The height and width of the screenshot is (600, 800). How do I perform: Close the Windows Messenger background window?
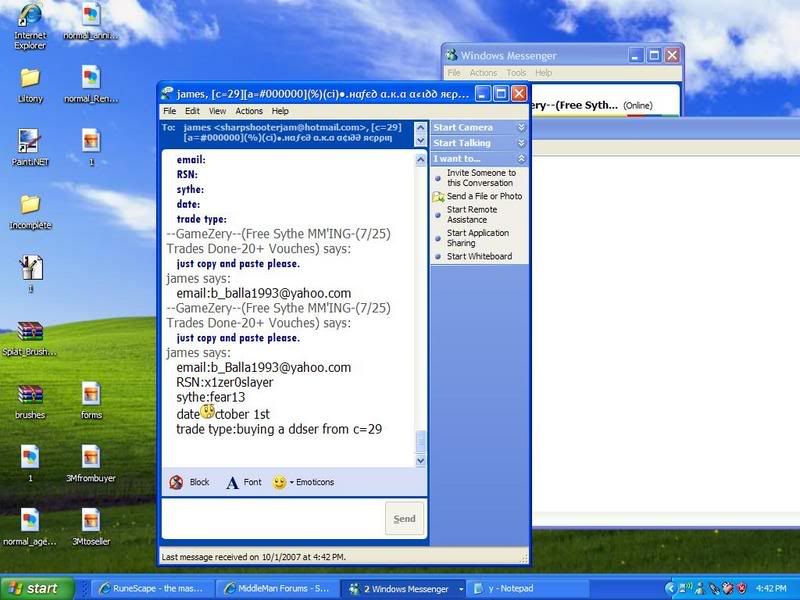point(672,55)
